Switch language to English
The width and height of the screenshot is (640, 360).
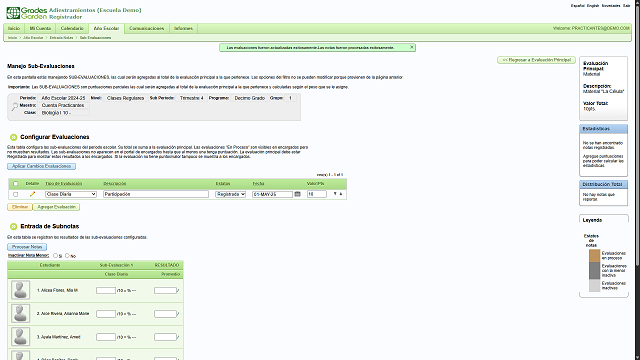pyautogui.click(x=593, y=6)
